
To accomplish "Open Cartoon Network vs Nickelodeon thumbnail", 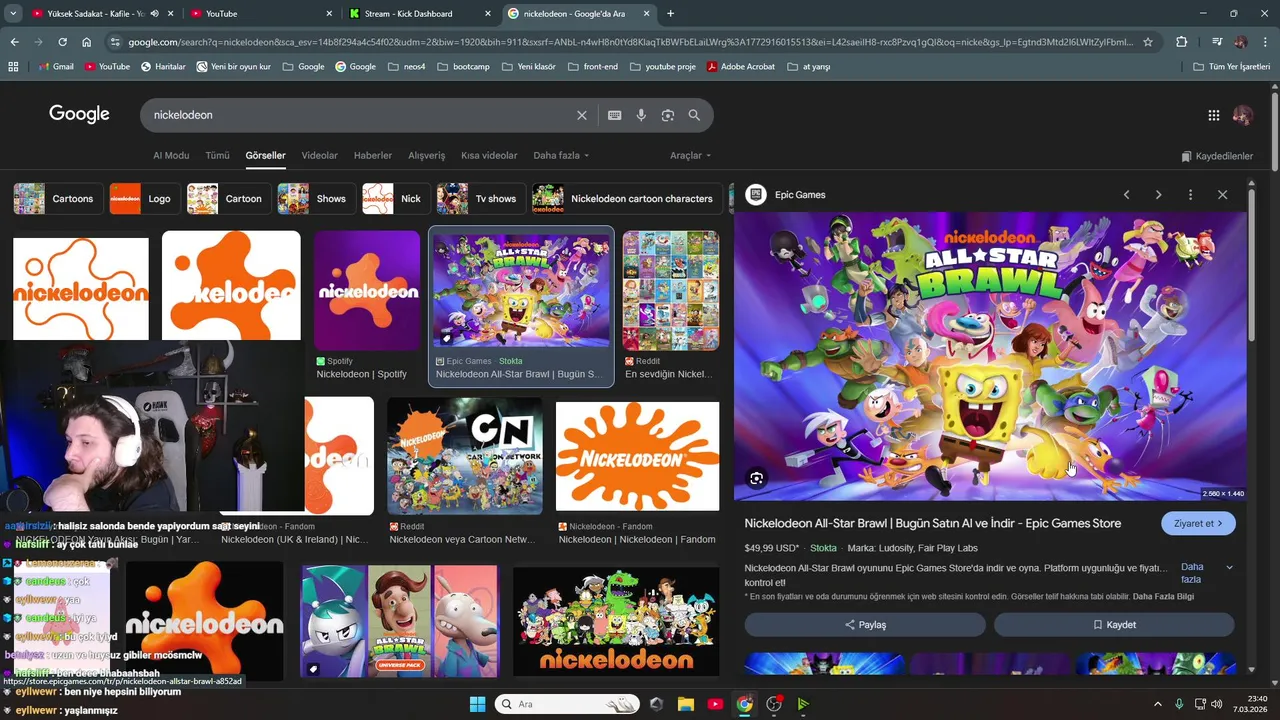I will (465, 456).
